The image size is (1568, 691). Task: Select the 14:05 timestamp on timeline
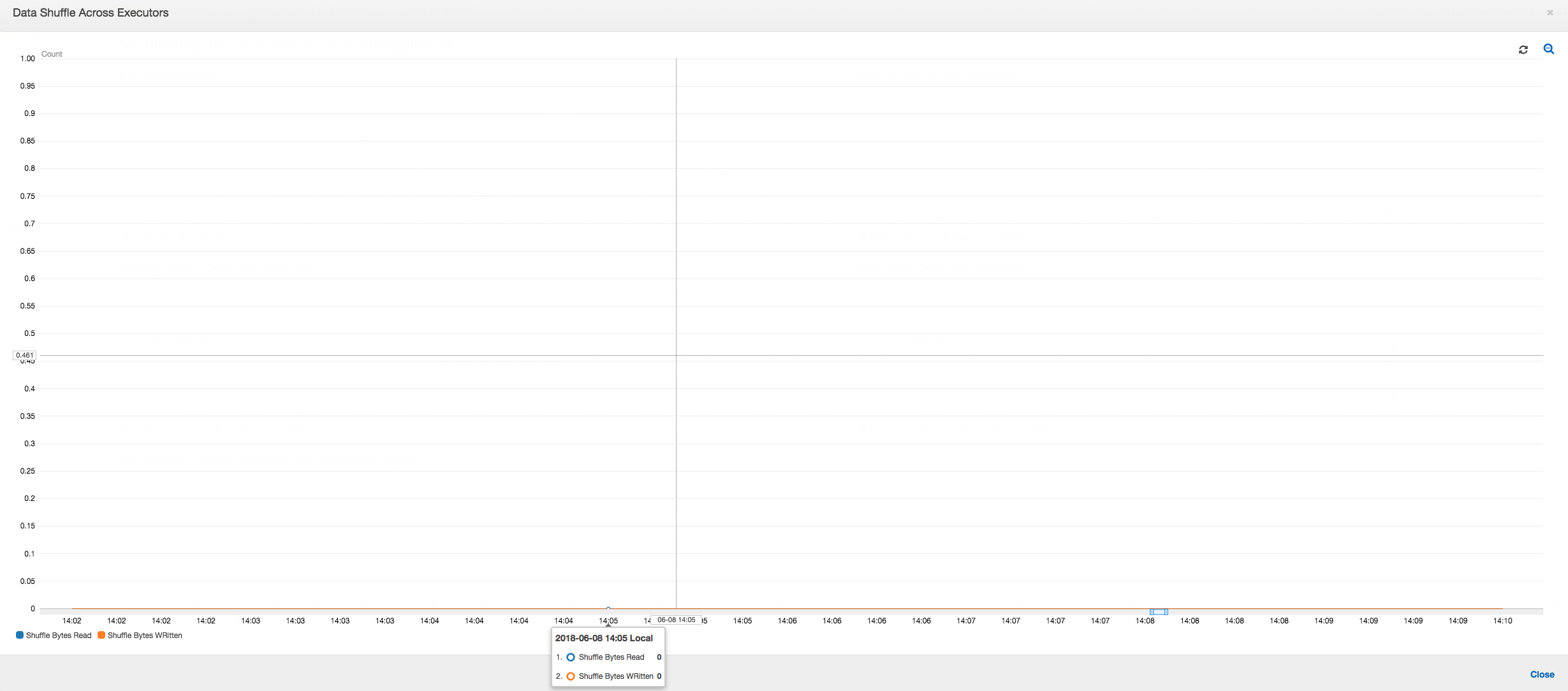(x=608, y=620)
